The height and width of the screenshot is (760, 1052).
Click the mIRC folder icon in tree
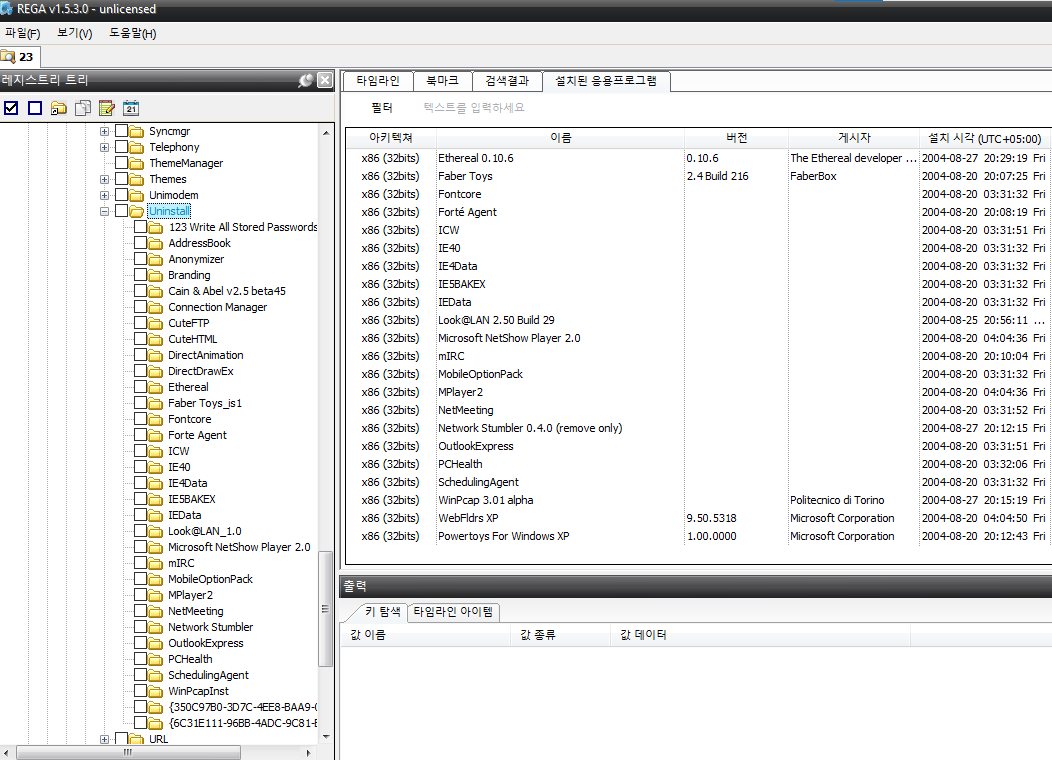(156, 563)
